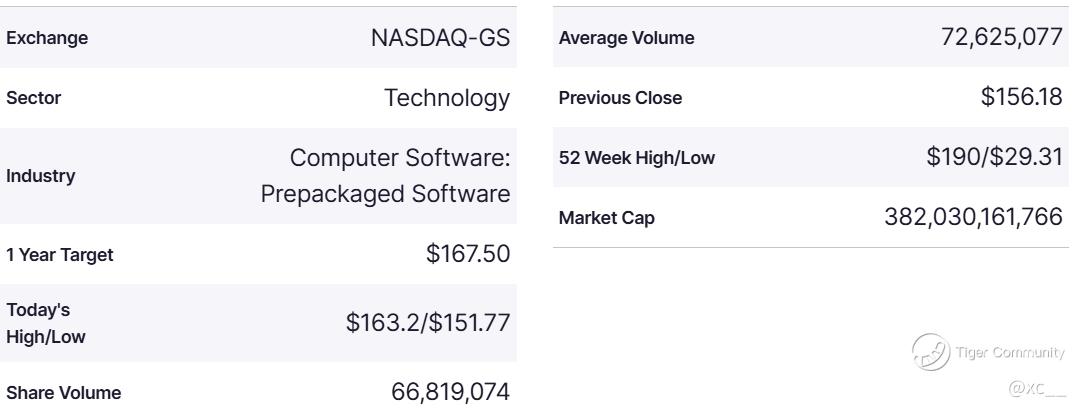Image resolution: width=1087 pixels, height=412 pixels.
Task: Click the Today's High/Low label
Action: point(46,323)
